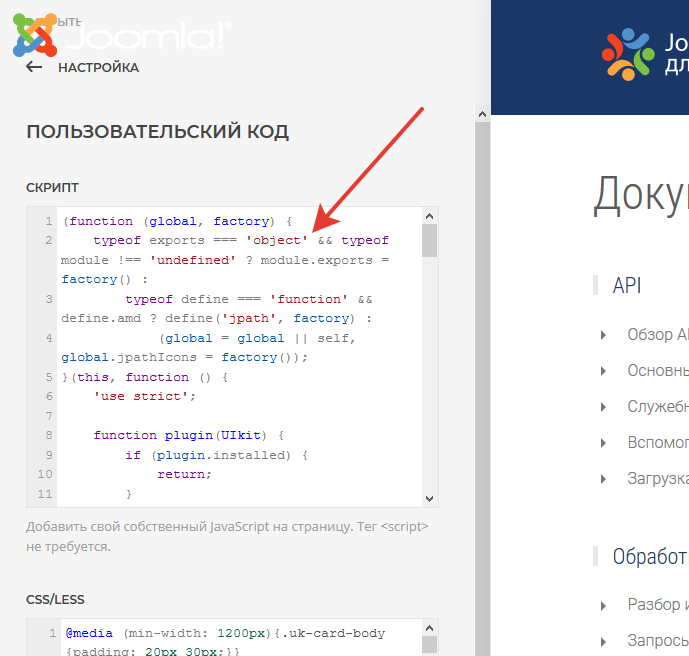Open the Запросы documentation link
The width and height of the screenshot is (689, 656).
point(658,641)
